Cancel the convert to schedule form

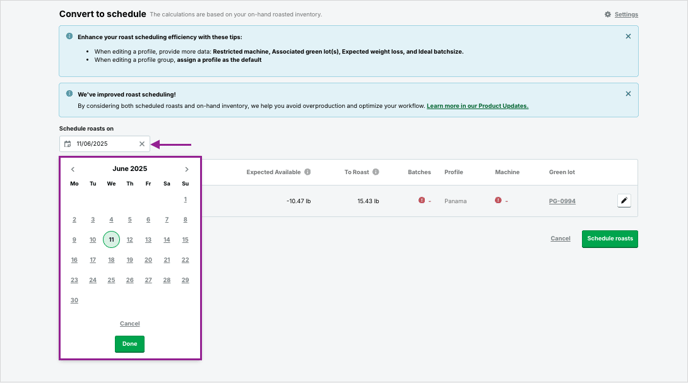pos(560,239)
